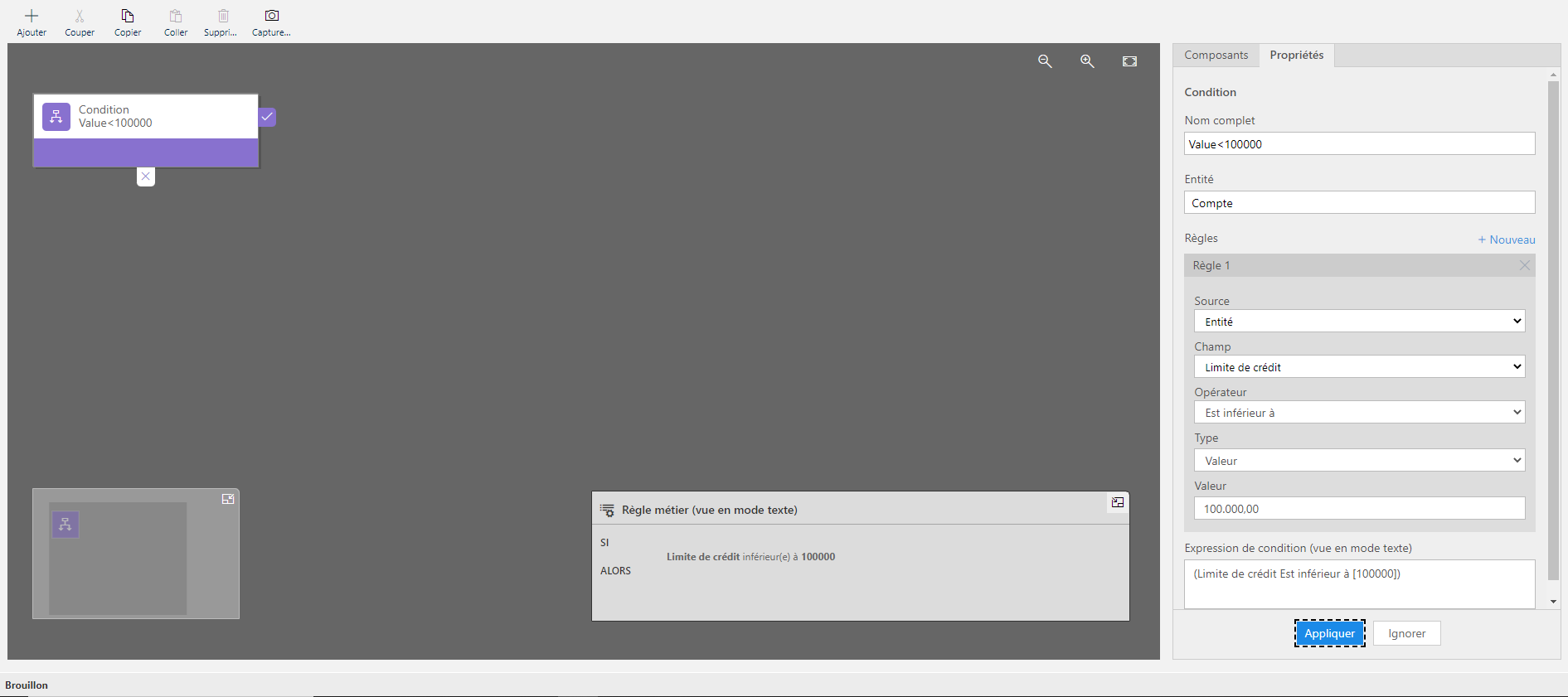Zoom out on the canvas
The width and height of the screenshot is (1568, 697).
[1045, 61]
